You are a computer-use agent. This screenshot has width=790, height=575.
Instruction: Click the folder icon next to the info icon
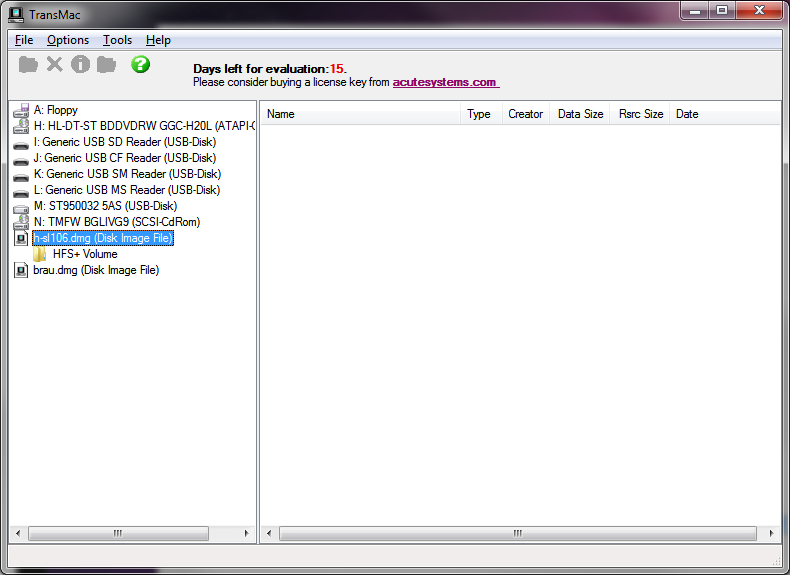pyautogui.click(x=106, y=65)
